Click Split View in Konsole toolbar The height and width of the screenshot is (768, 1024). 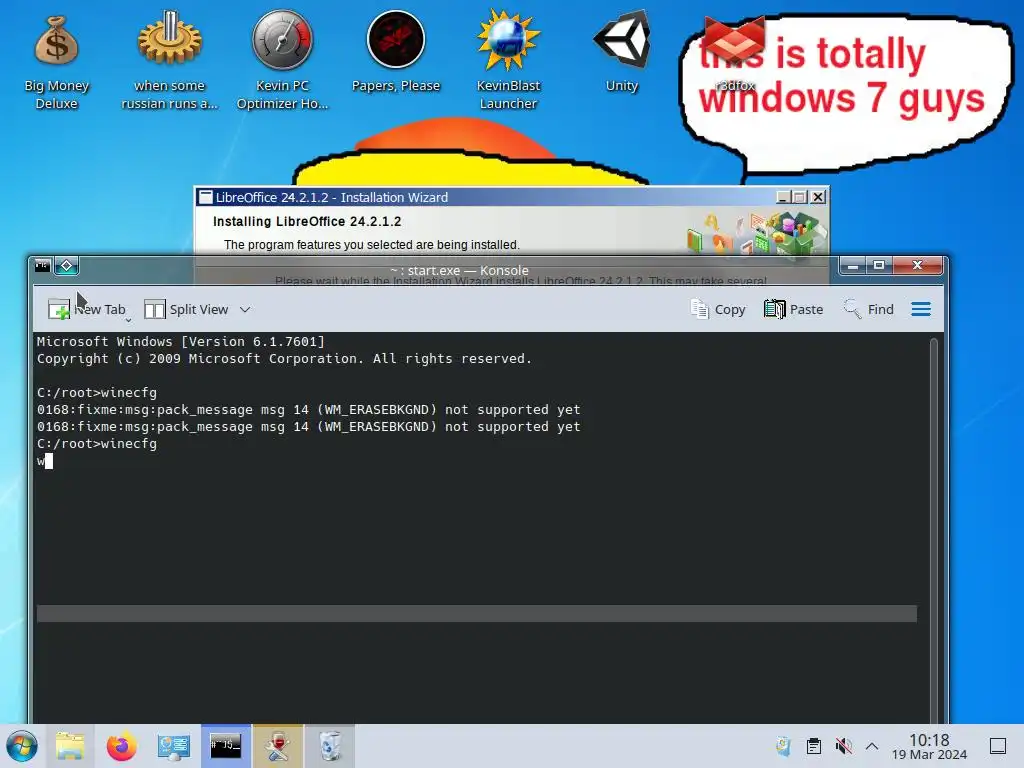pos(186,309)
